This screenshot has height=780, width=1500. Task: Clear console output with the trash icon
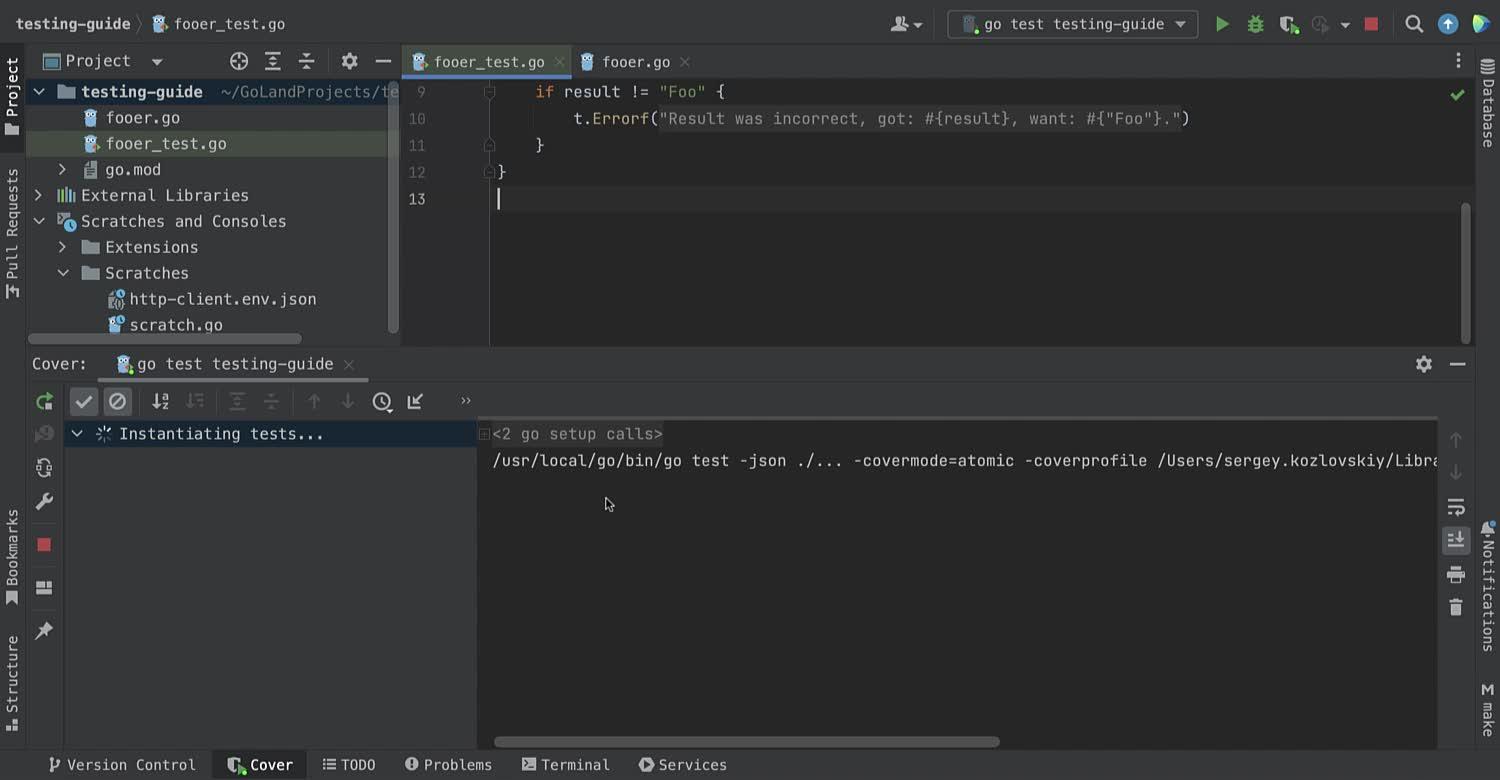(1456, 607)
